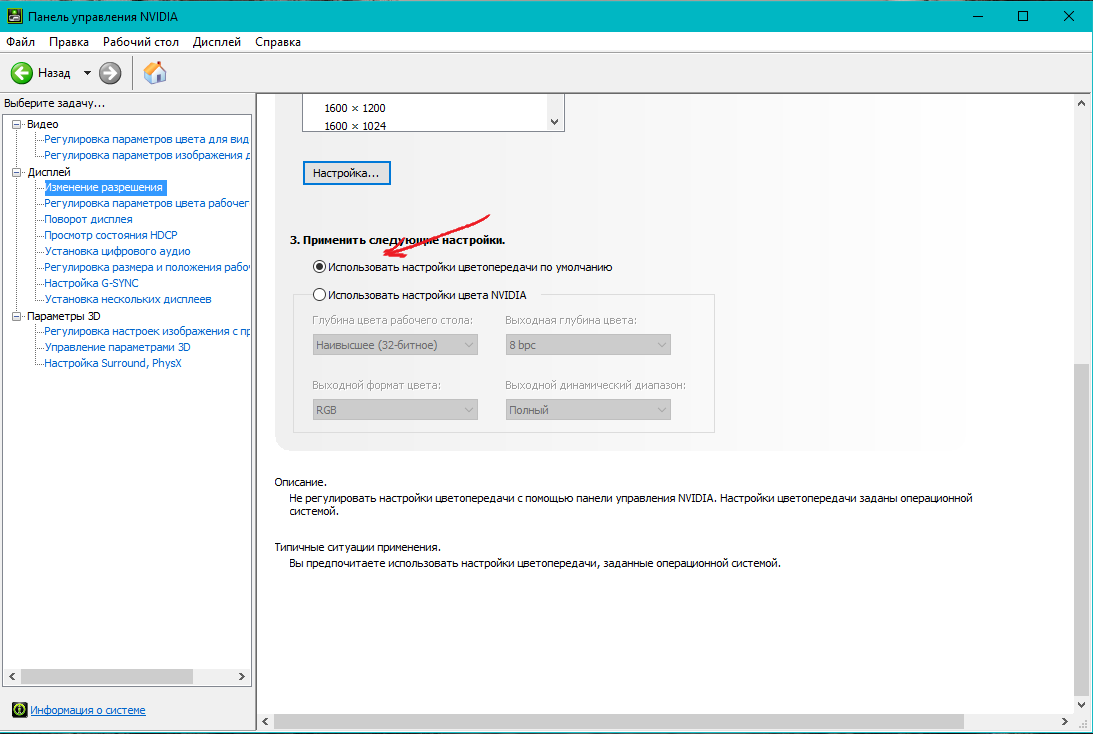Click the Настройка... button
This screenshot has width=1093, height=734.
pos(346,173)
